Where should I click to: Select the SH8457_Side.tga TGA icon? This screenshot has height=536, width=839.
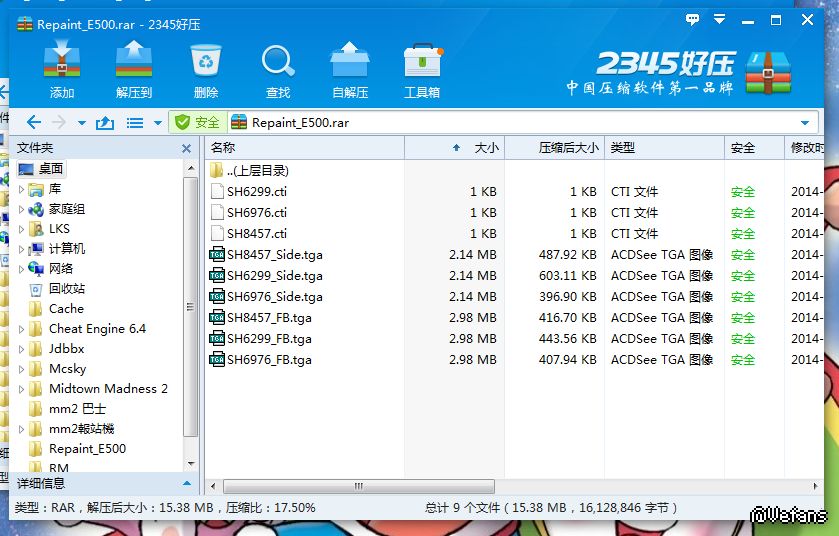217,254
